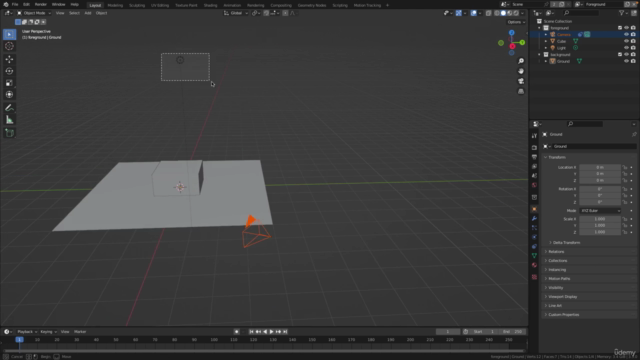This screenshot has width=640, height=360.
Task: Open the Material properties tab
Action: tap(534, 265)
